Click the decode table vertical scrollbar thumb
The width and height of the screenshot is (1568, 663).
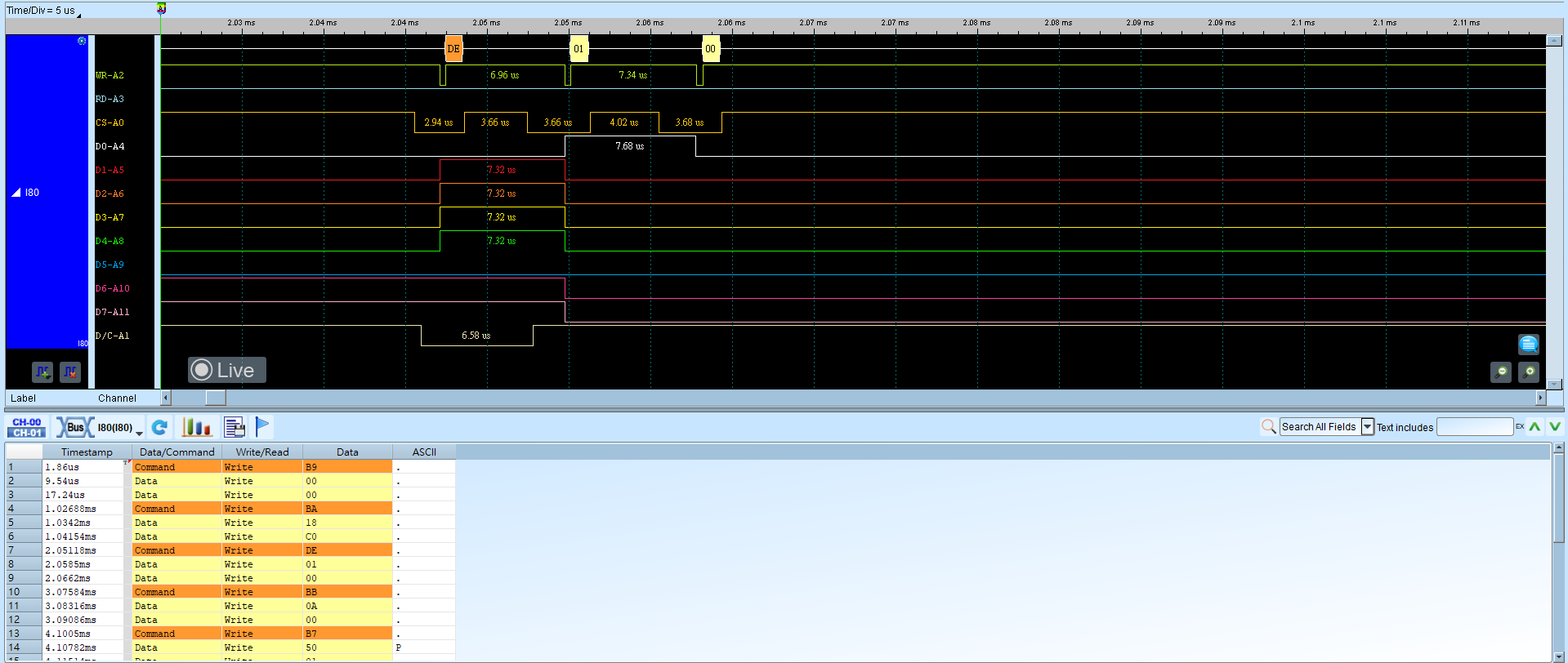tap(1558, 498)
